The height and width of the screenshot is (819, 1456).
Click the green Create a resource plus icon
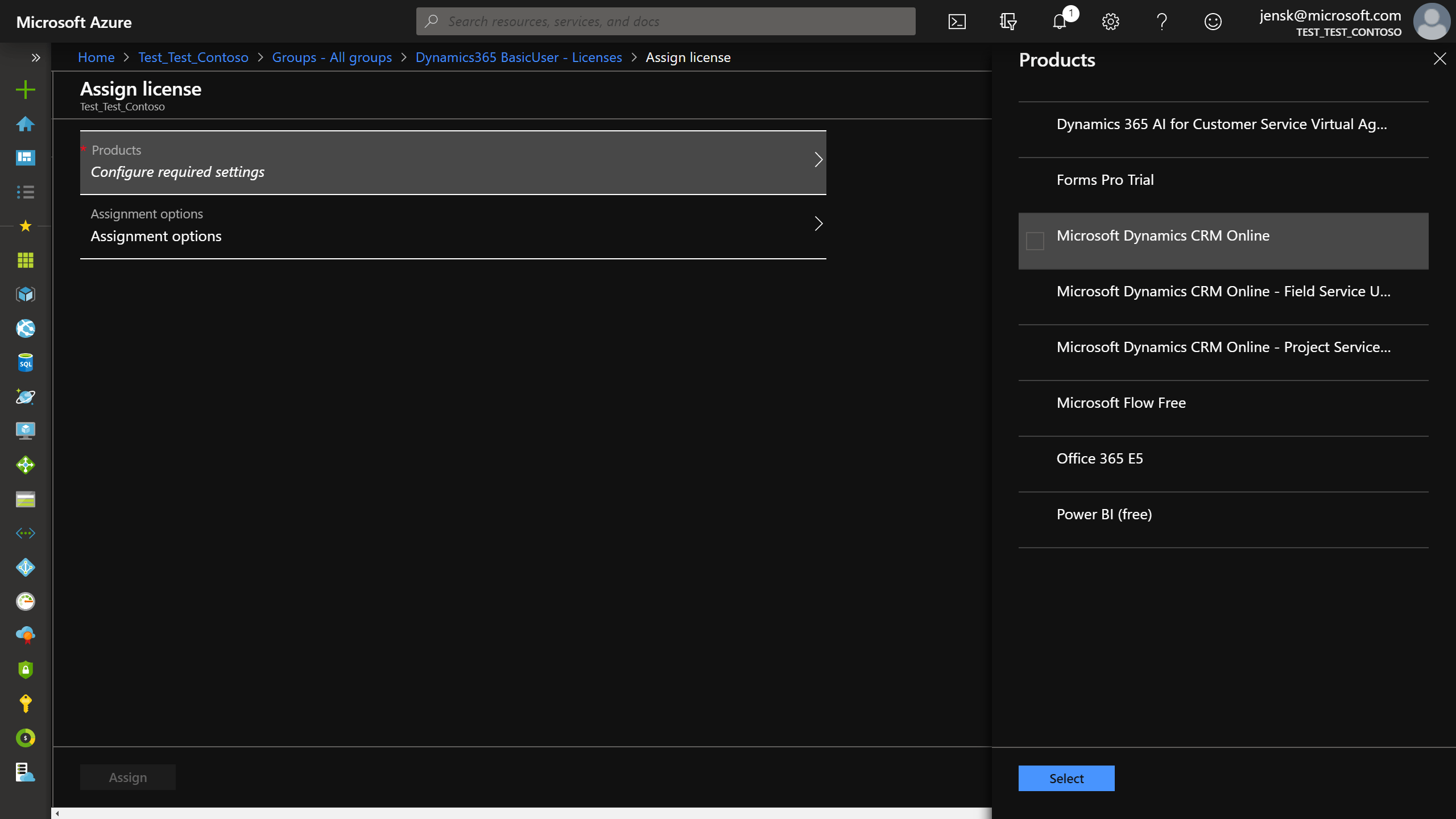tap(25, 89)
